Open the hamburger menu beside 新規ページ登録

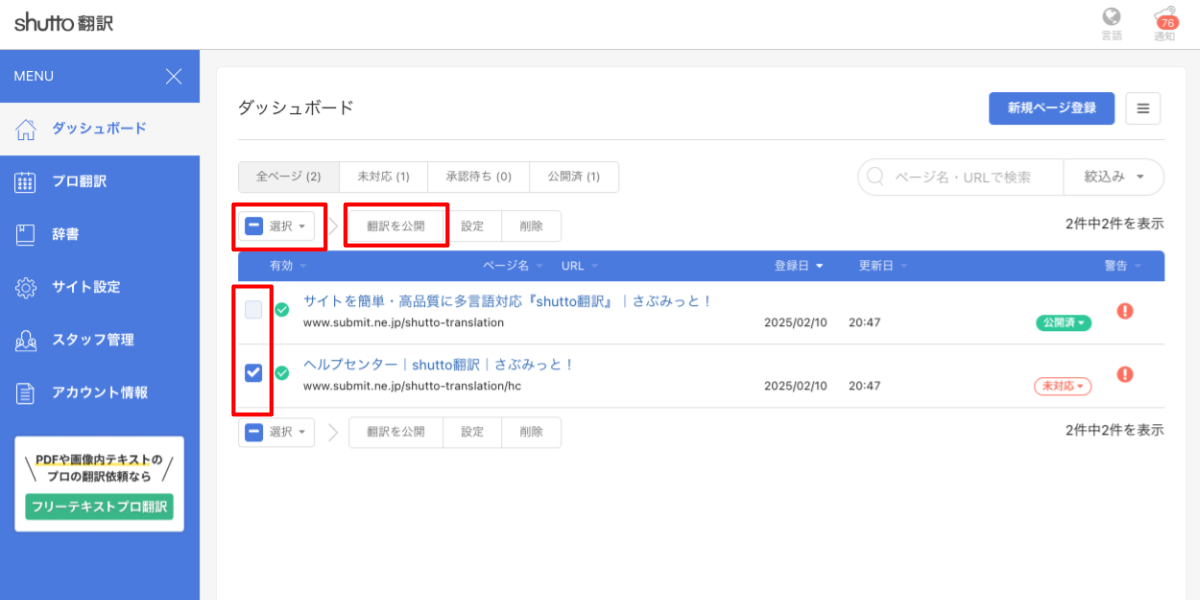coord(1143,108)
